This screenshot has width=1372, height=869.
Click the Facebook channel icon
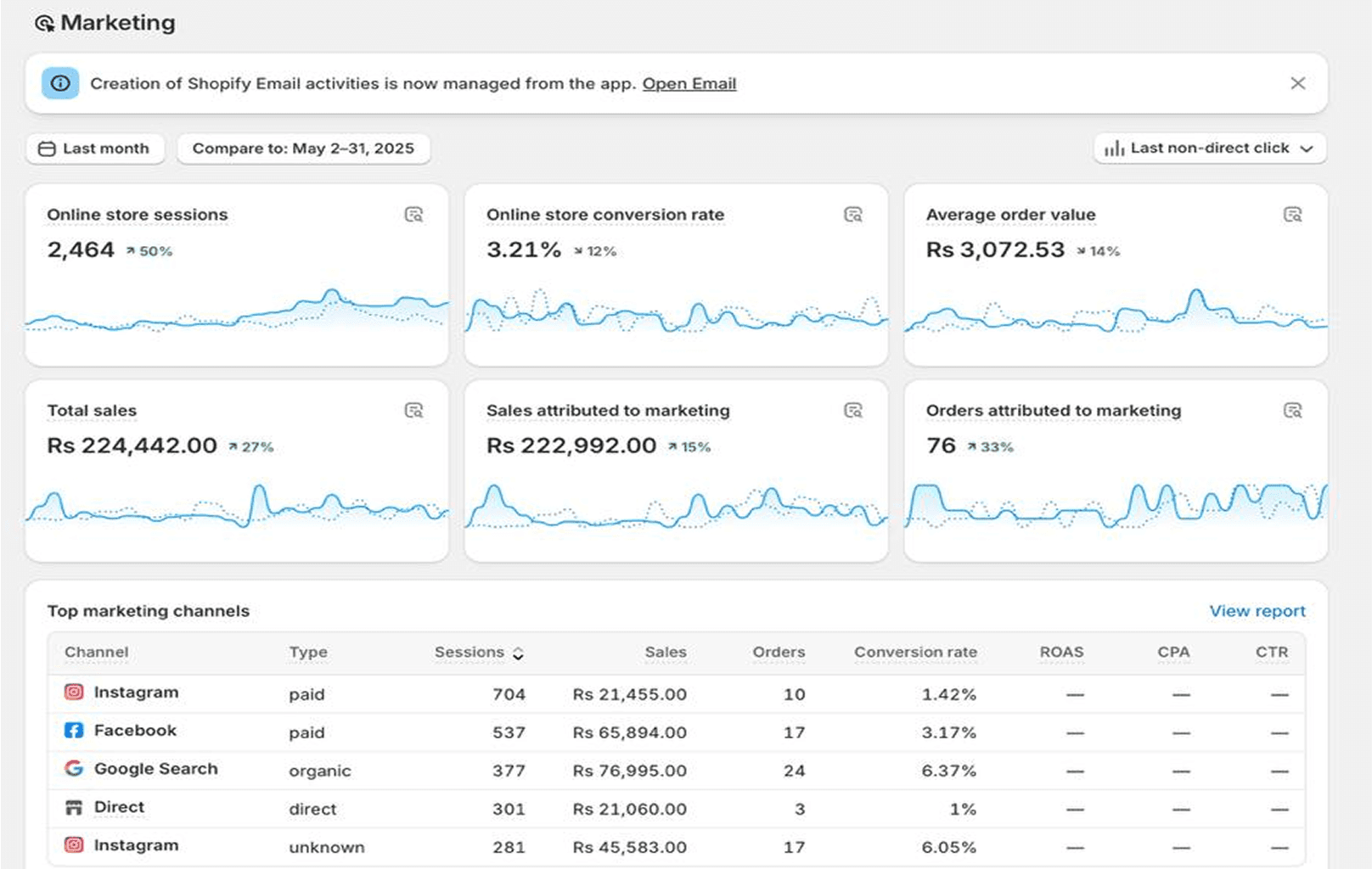pos(75,731)
